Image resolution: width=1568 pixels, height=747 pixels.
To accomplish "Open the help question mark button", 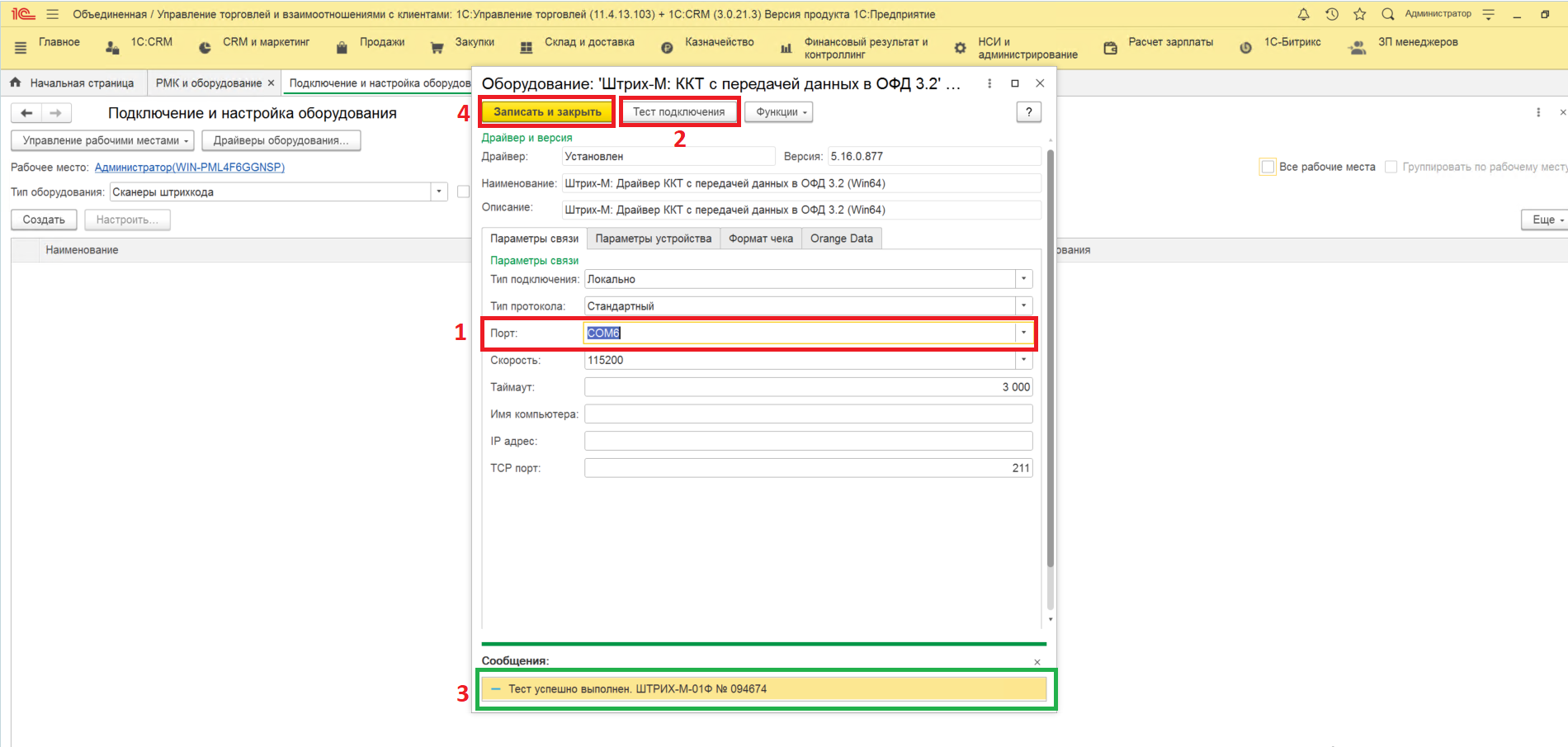I will tap(1028, 112).
